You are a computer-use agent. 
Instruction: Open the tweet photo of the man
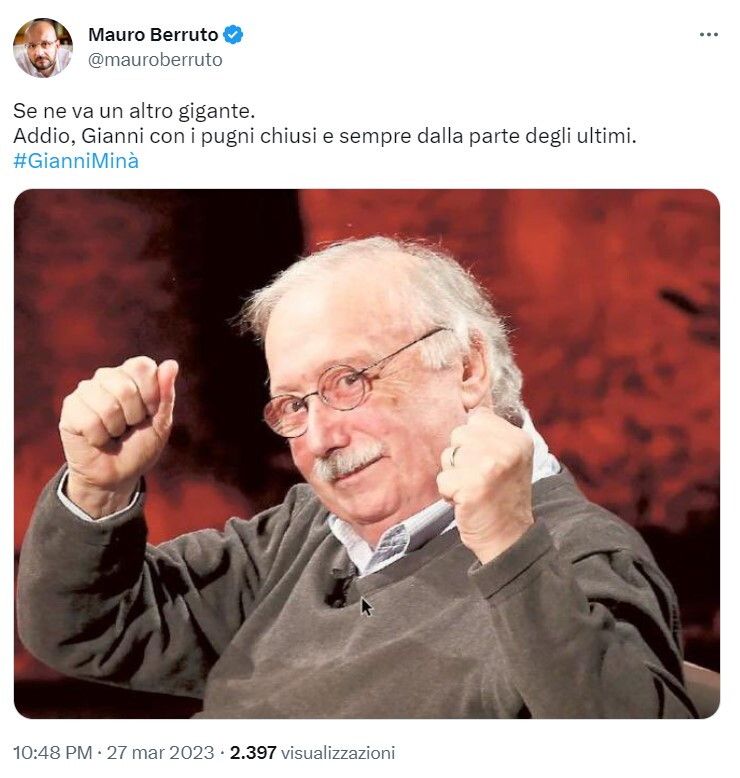(367, 454)
